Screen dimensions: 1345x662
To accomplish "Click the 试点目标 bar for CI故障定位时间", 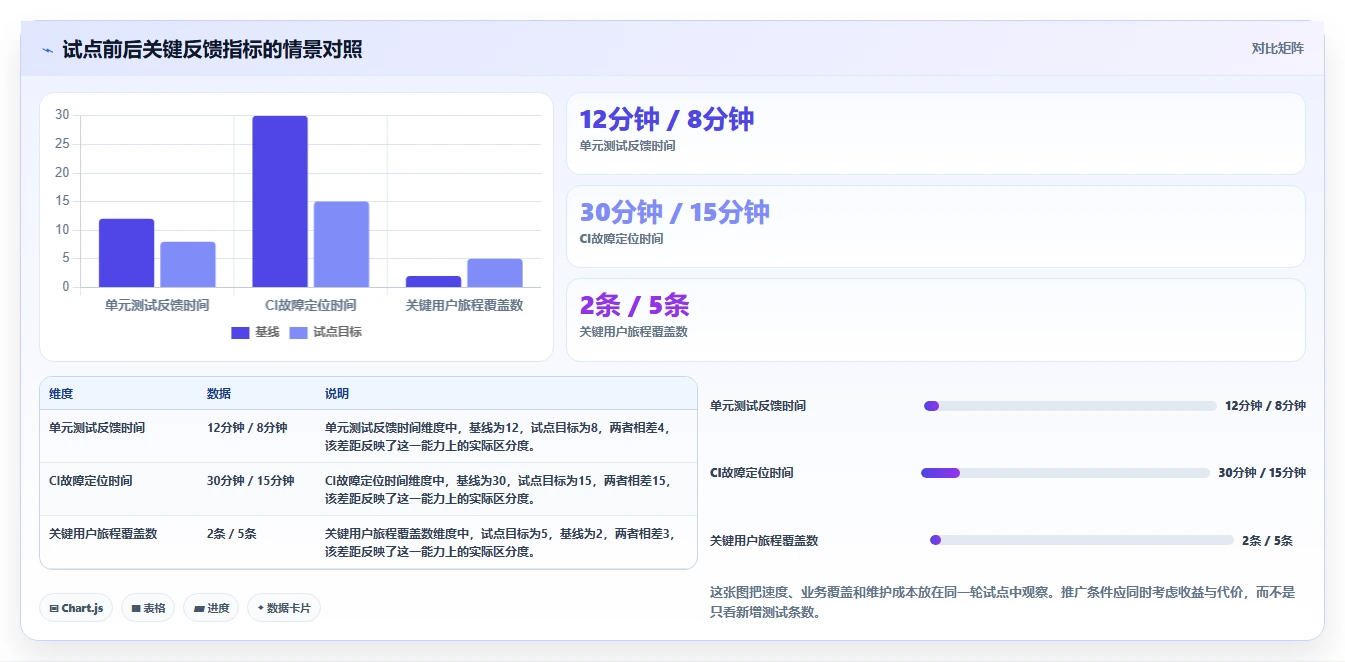I will pos(342,245).
